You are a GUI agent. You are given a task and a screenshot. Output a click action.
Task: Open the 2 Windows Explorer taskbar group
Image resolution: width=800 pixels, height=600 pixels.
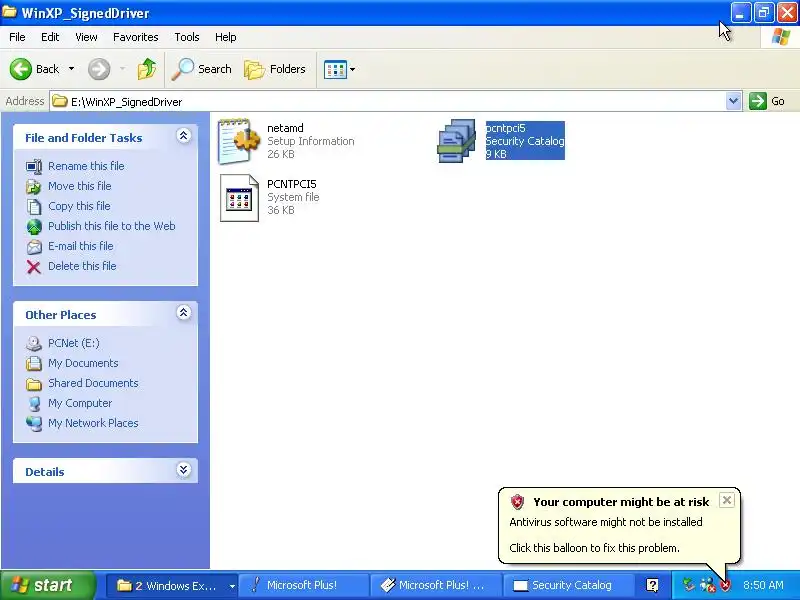point(173,585)
